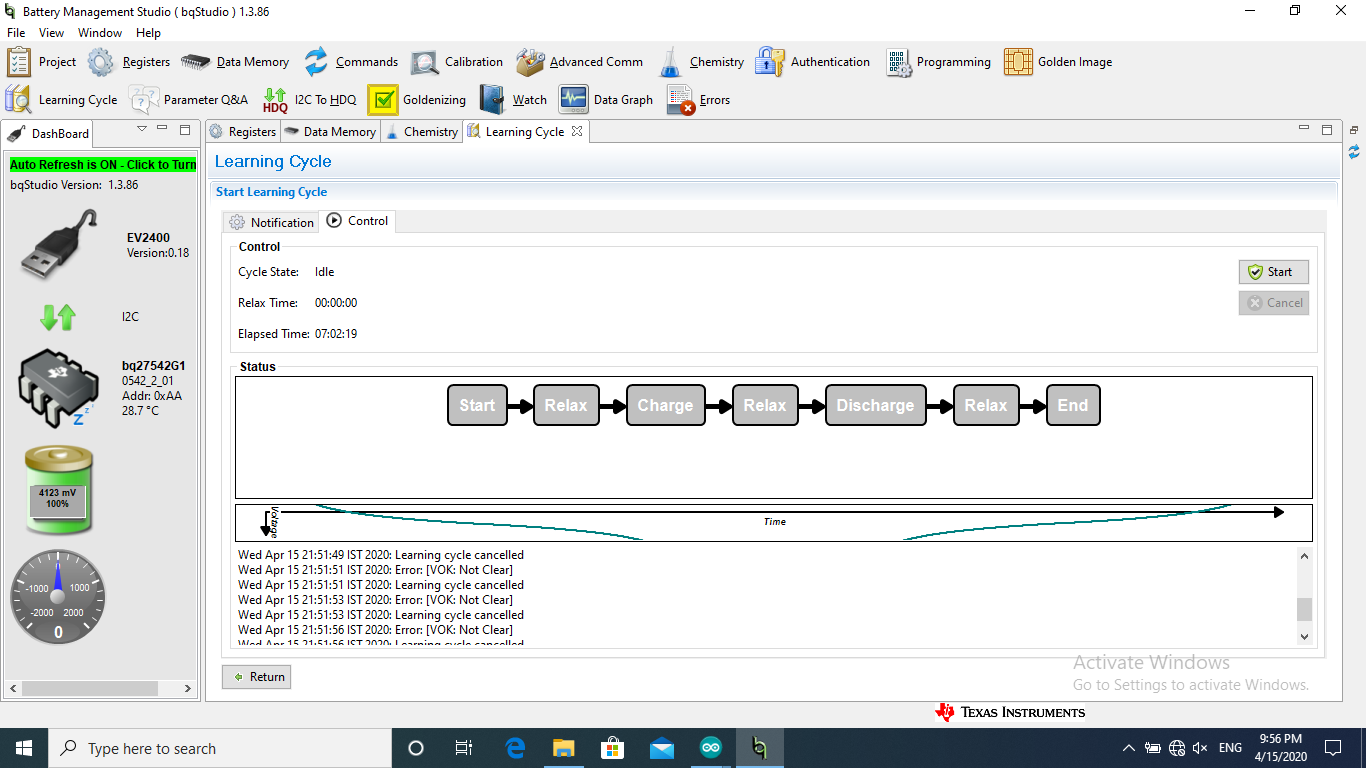The image size is (1366, 768).
Task: Click the Discharge stage box
Action: pos(875,405)
